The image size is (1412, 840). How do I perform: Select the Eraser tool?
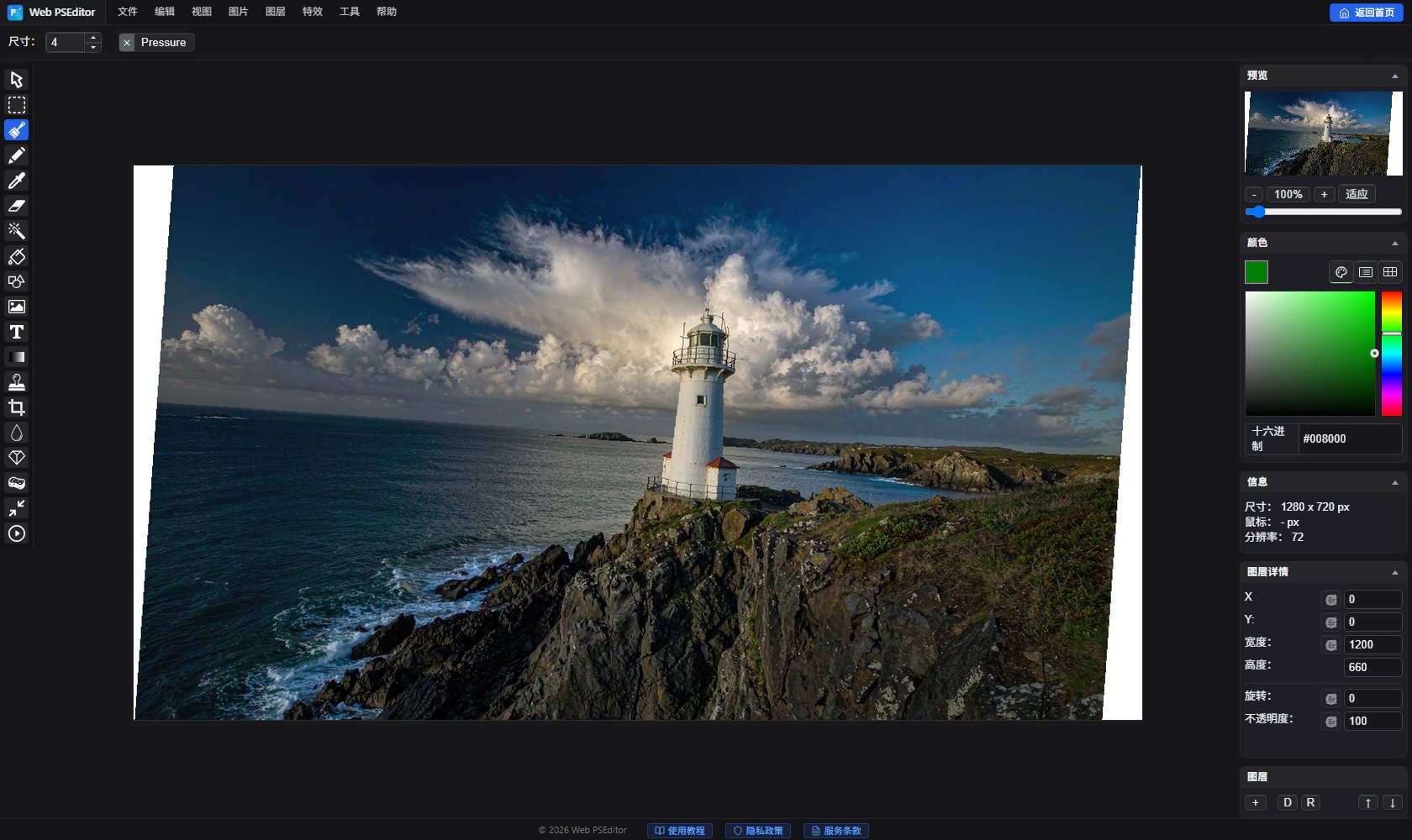pos(17,206)
